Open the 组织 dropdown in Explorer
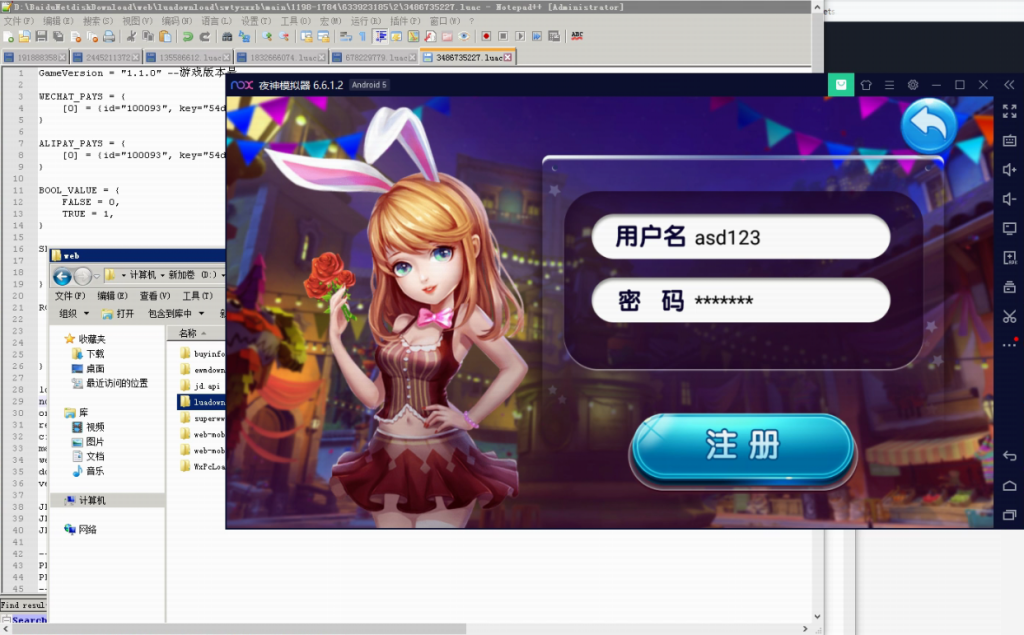This screenshot has width=1024, height=635. 74,314
